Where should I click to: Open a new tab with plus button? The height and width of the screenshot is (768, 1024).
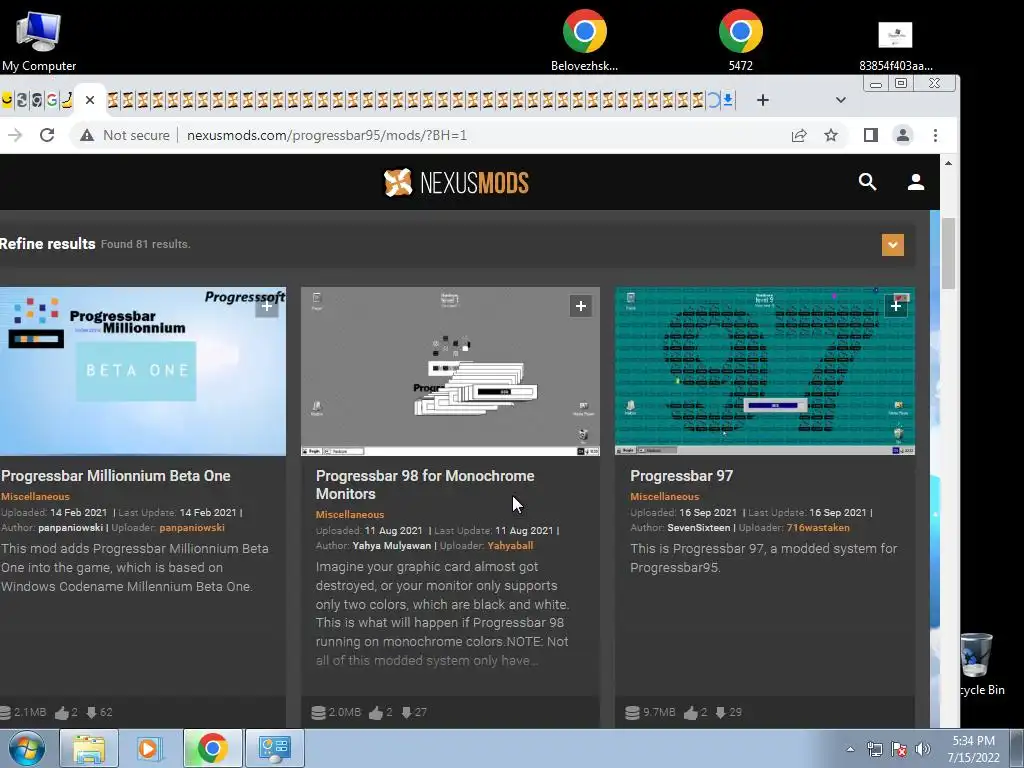762,100
